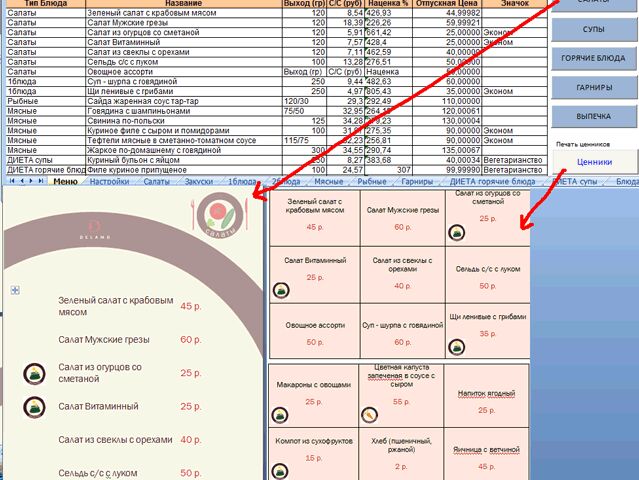The image size is (639, 480).
Task: Select cell Жаркое по-домашнему с говядиной
Action: click(184, 150)
